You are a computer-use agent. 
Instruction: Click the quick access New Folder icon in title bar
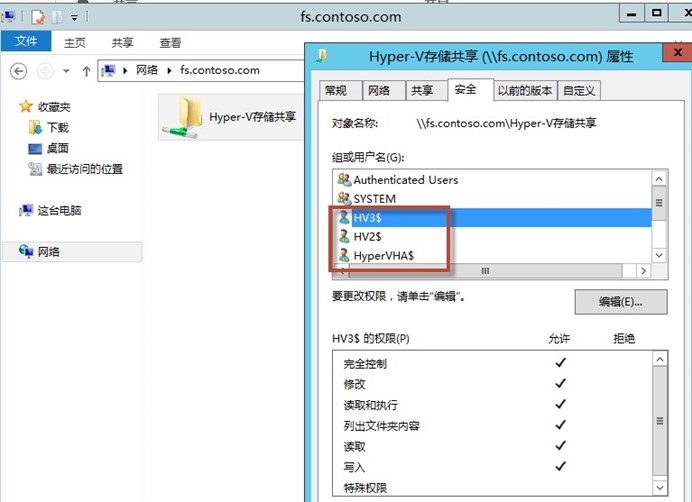tap(57, 17)
